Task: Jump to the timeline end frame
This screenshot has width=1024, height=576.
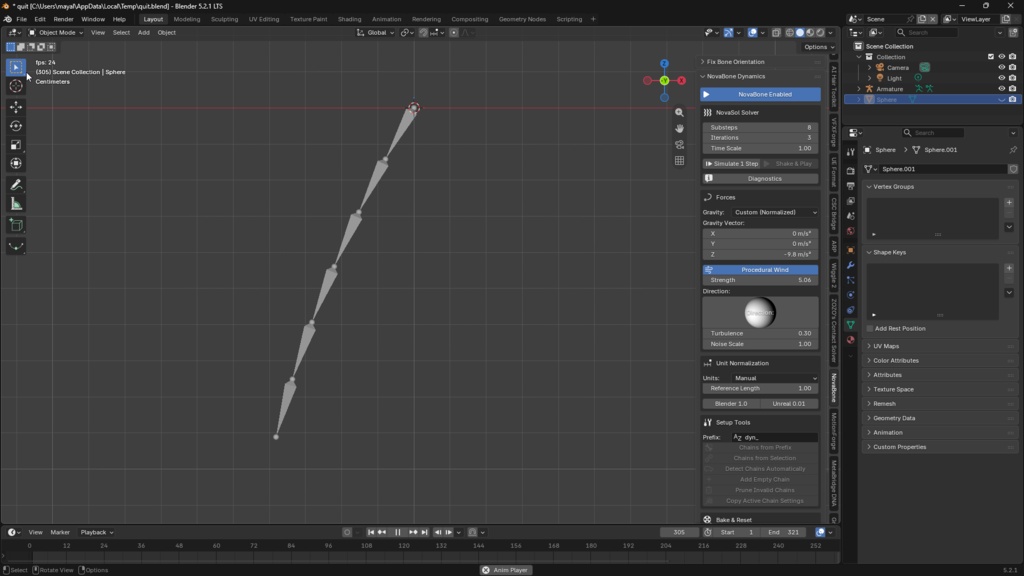Action: [424, 532]
